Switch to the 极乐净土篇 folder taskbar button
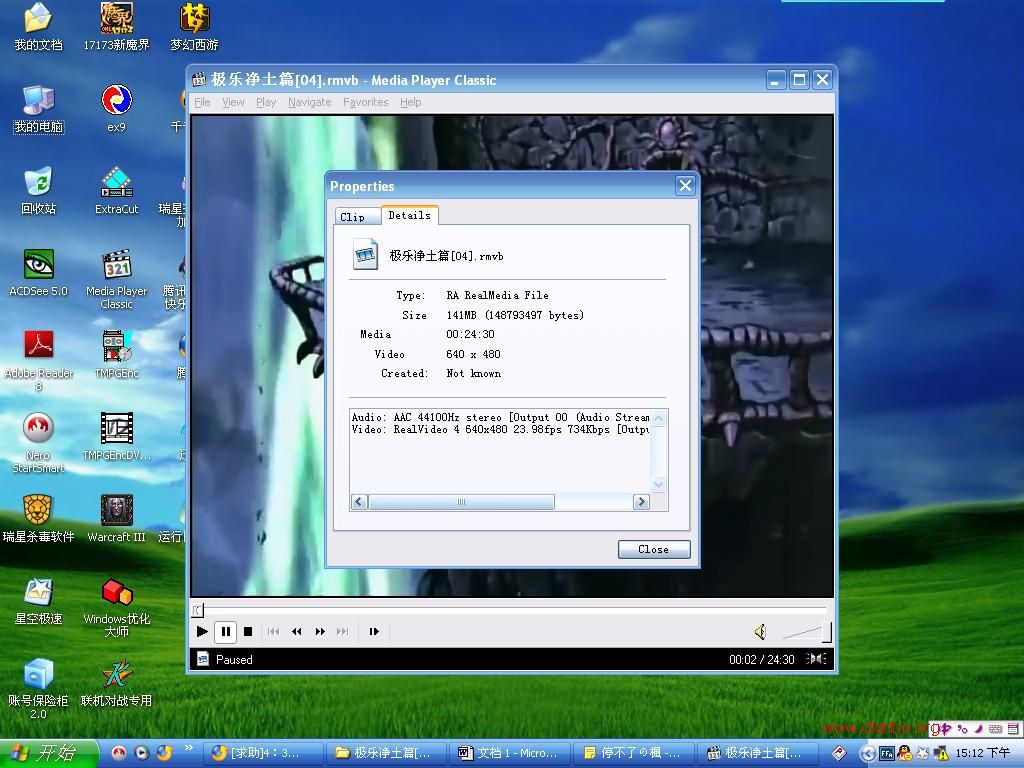1024x768 pixels. click(x=387, y=753)
